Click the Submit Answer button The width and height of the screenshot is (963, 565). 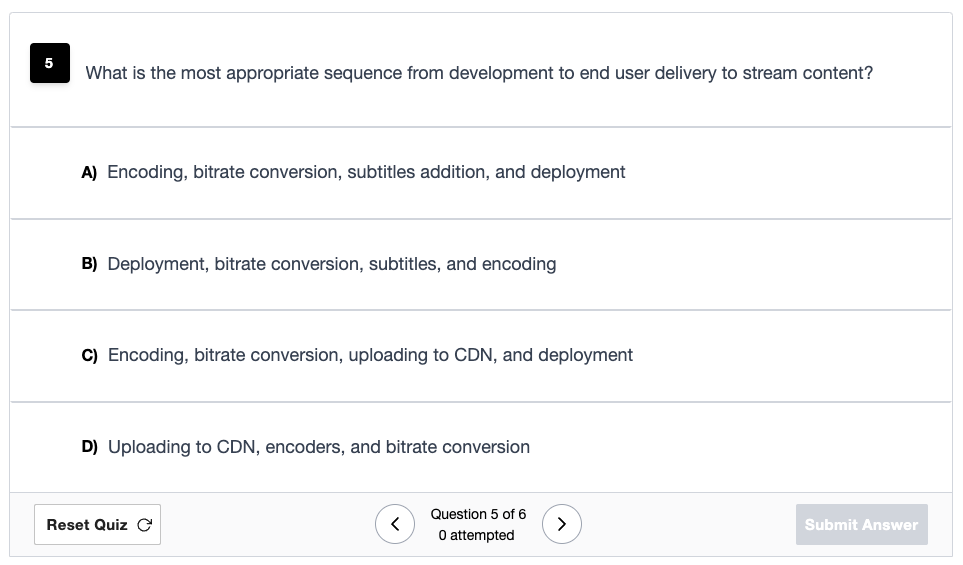click(x=862, y=524)
